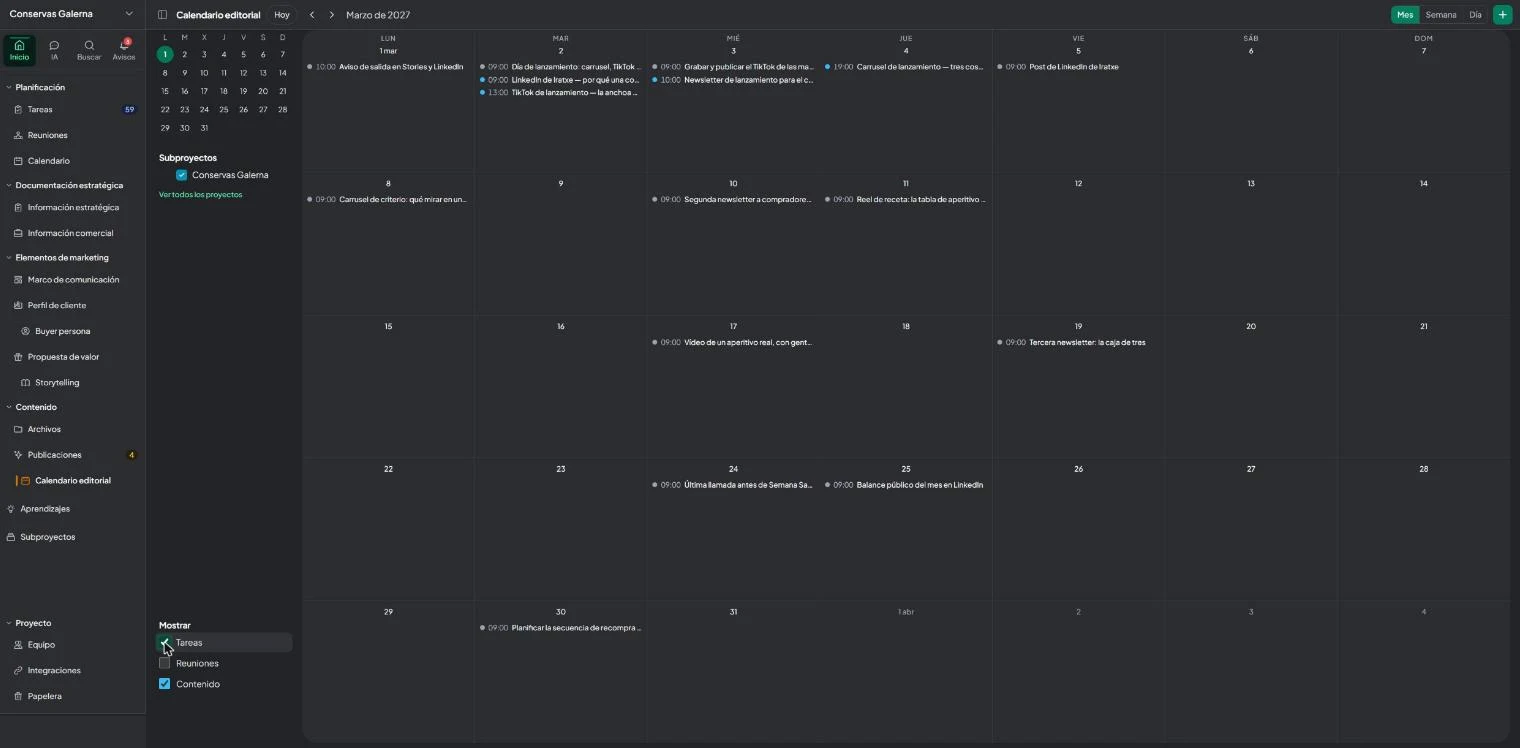
Task: Open the Conservas Galerna project dropdown
Action: click(72, 14)
